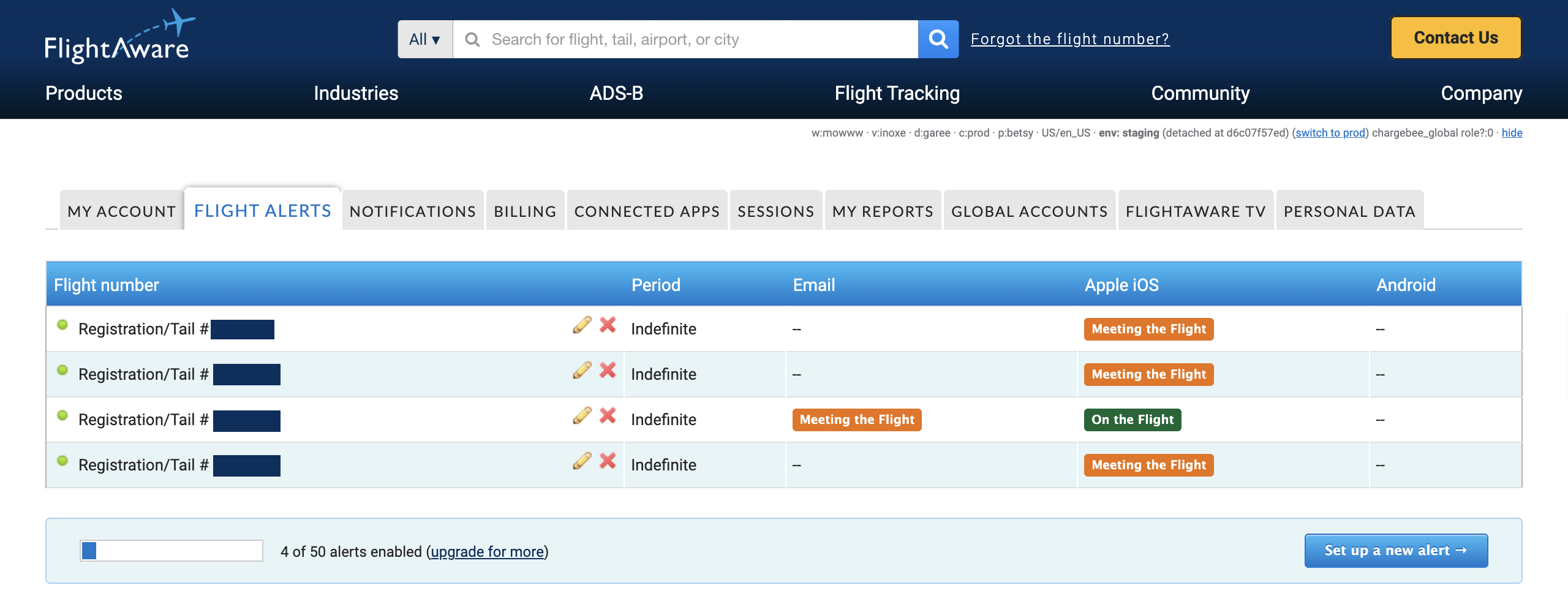Click green status dot of first alert

click(62, 325)
